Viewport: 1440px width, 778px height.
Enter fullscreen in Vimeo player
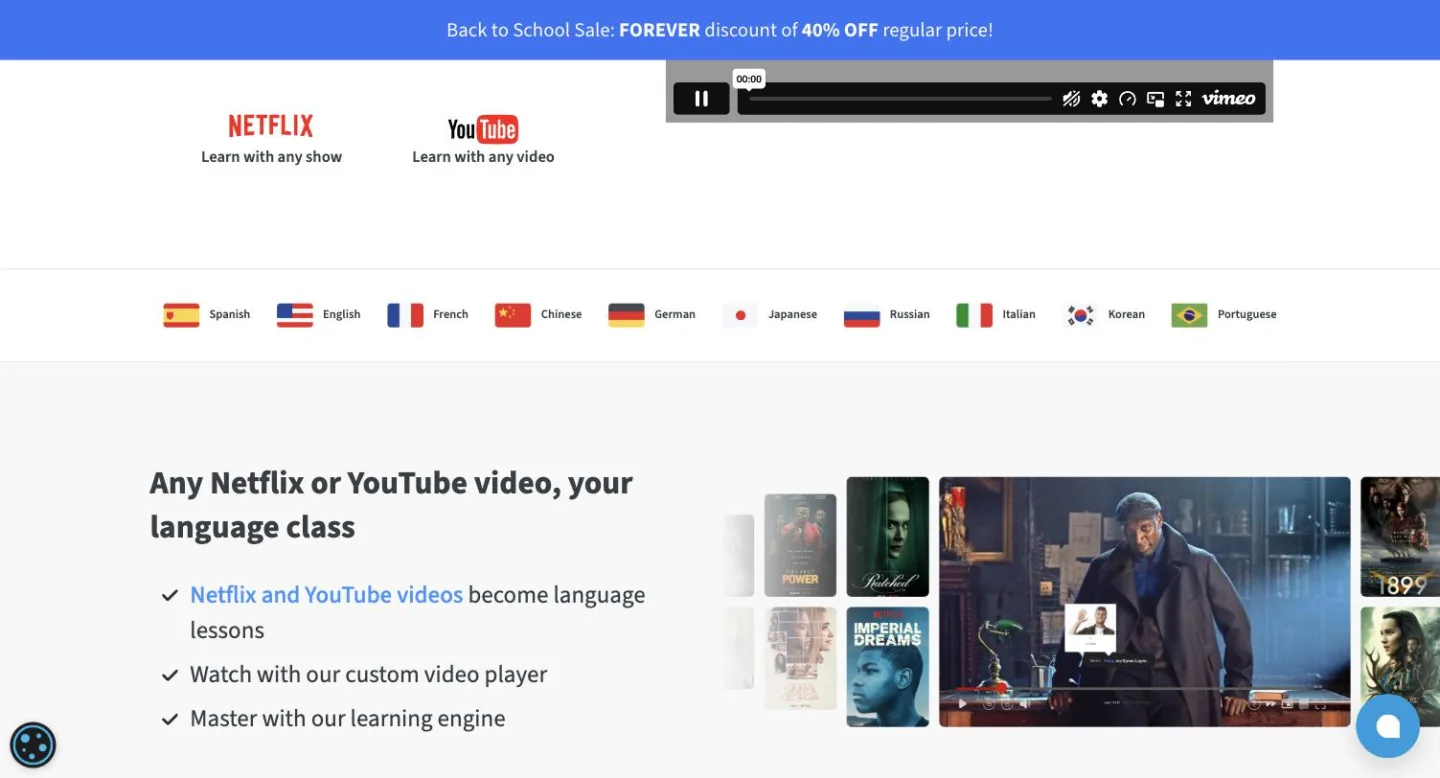tap(1183, 98)
